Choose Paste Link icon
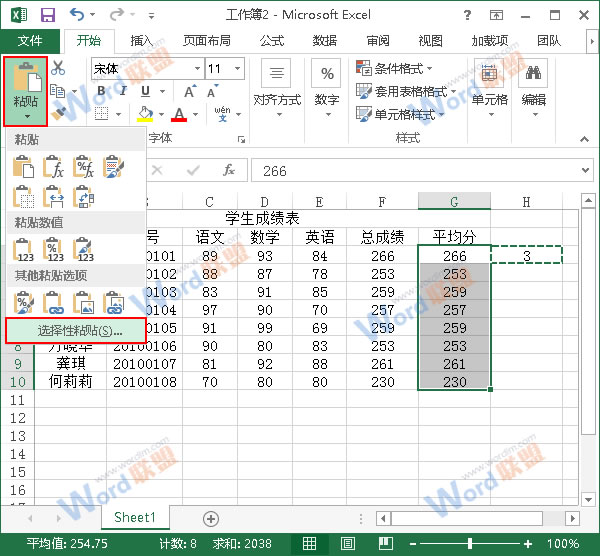The height and width of the screenshot is (556, 600). tap(53, 303)
